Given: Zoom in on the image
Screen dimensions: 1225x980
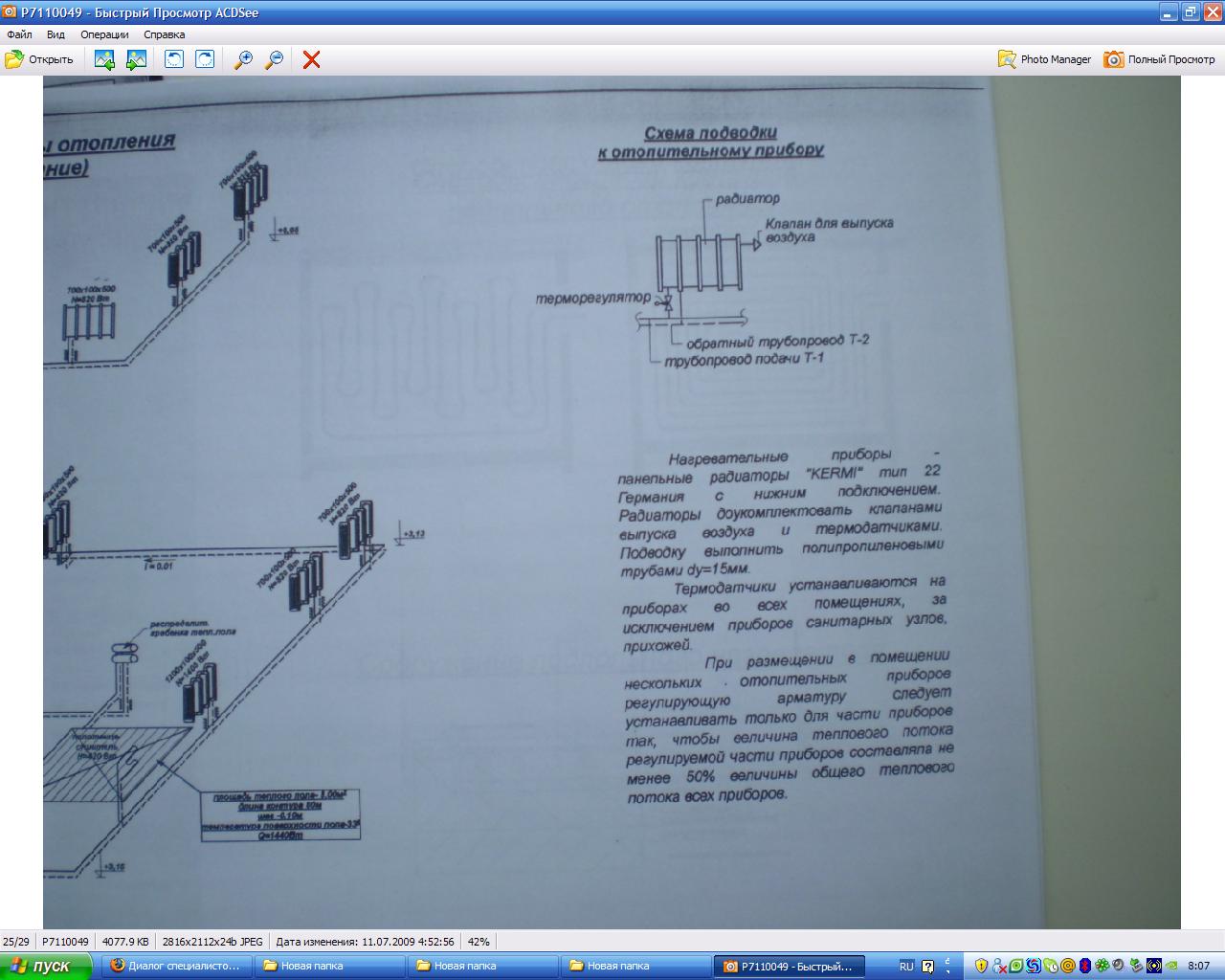Looking at the screenshot, I should tap(243, 59).
